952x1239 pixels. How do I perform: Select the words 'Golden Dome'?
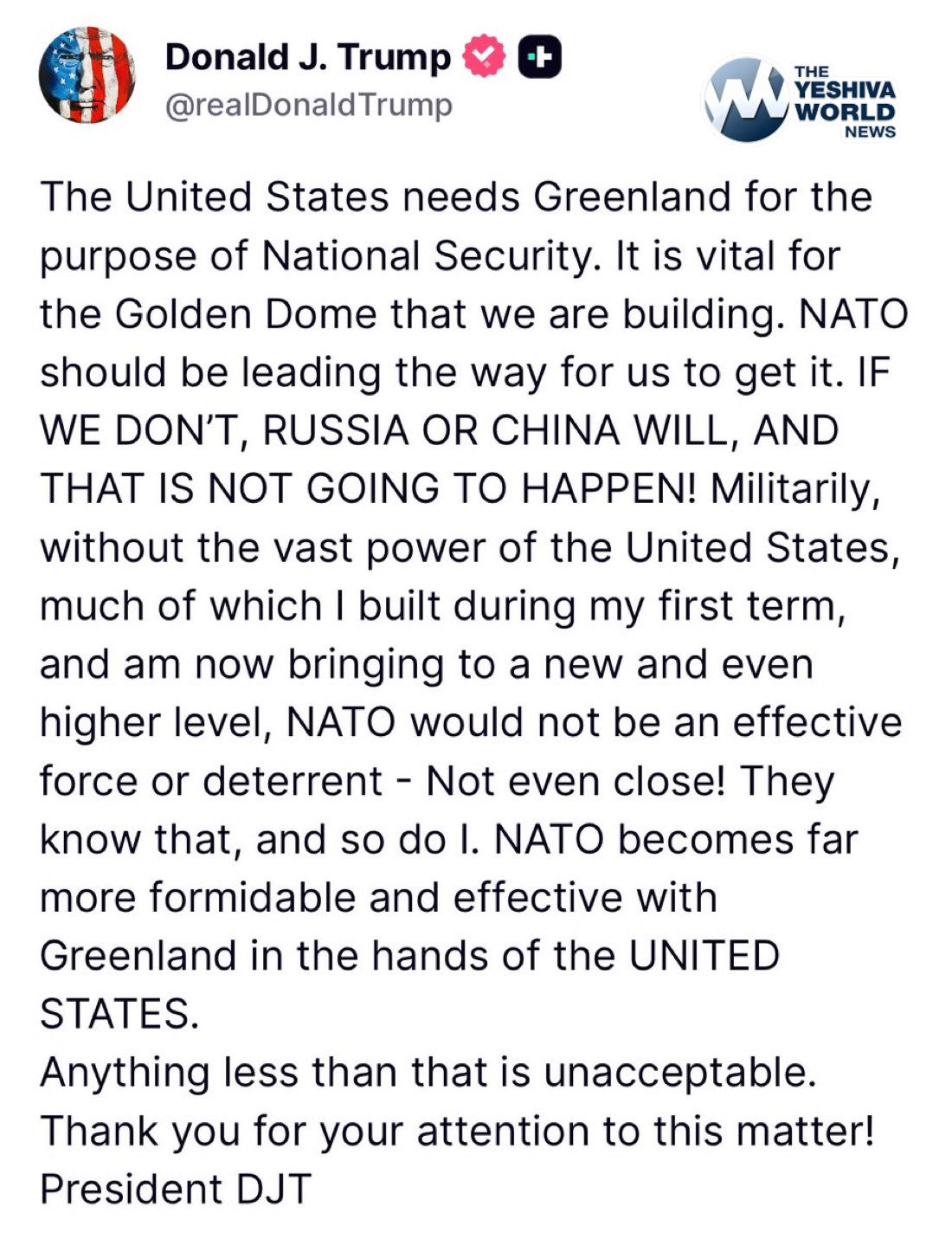(x=246, y=314)
